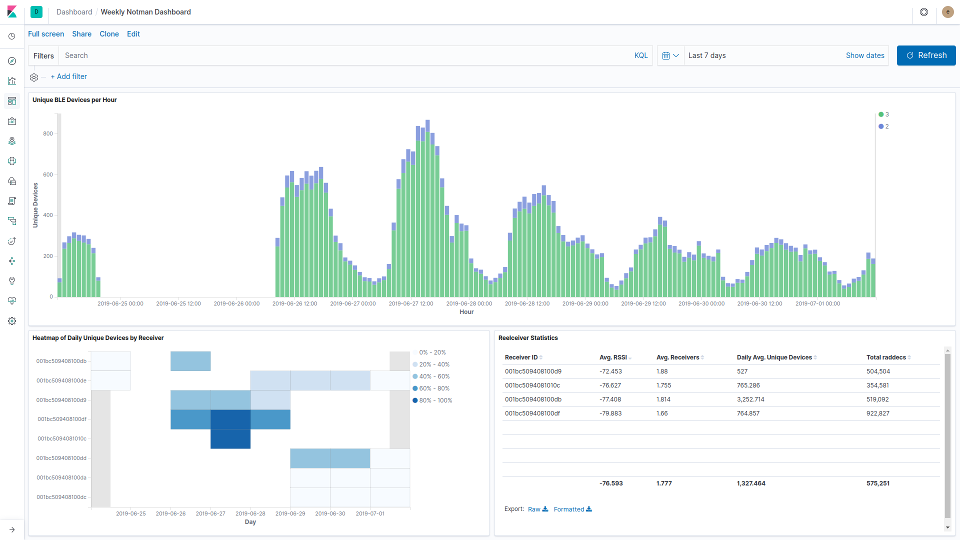Open Discover from the sidebar compass icon
This screenshot has height=540, width=960.
click(x=12, y=61)
